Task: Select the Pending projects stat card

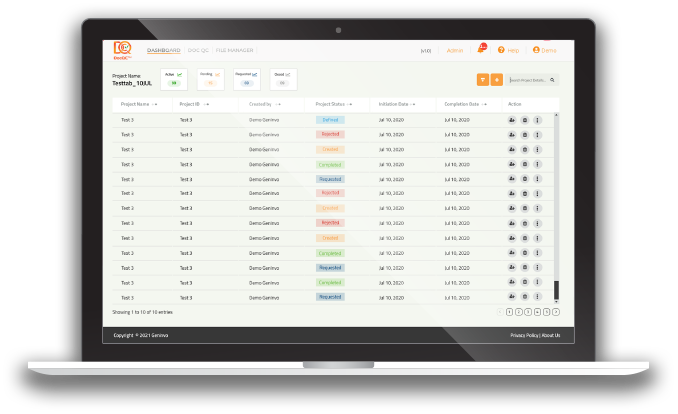Action: coord(211,79)
